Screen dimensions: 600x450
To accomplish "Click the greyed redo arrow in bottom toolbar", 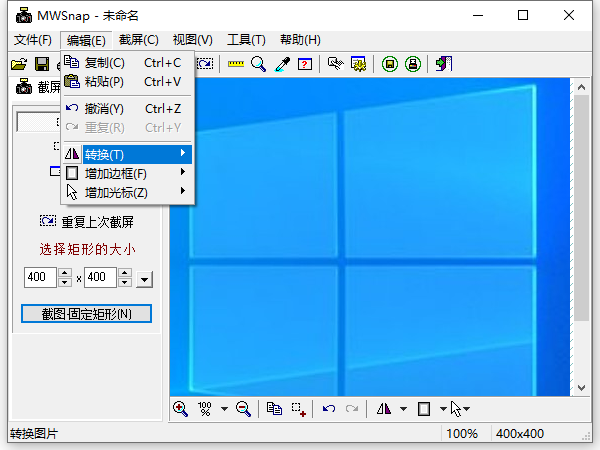I will coord(352,409).
